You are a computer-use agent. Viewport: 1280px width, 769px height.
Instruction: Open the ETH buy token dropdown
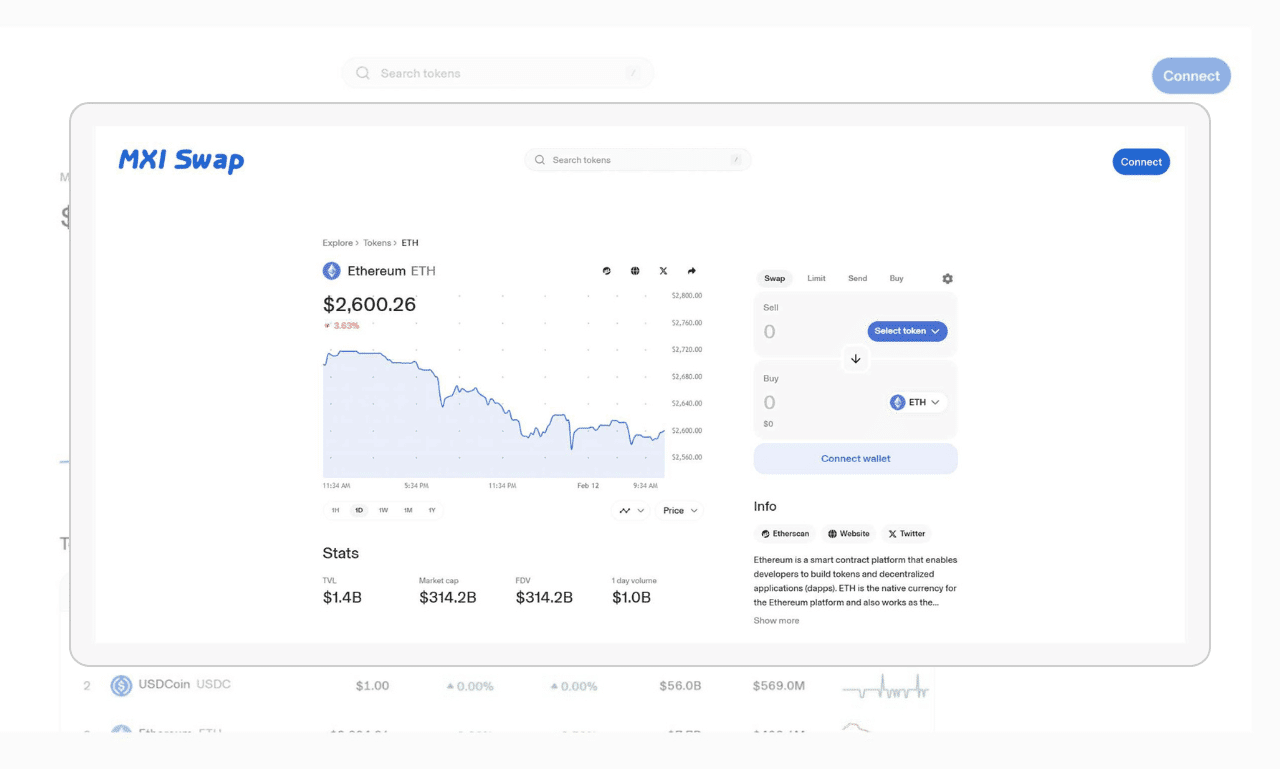click(x=916, y=402)
